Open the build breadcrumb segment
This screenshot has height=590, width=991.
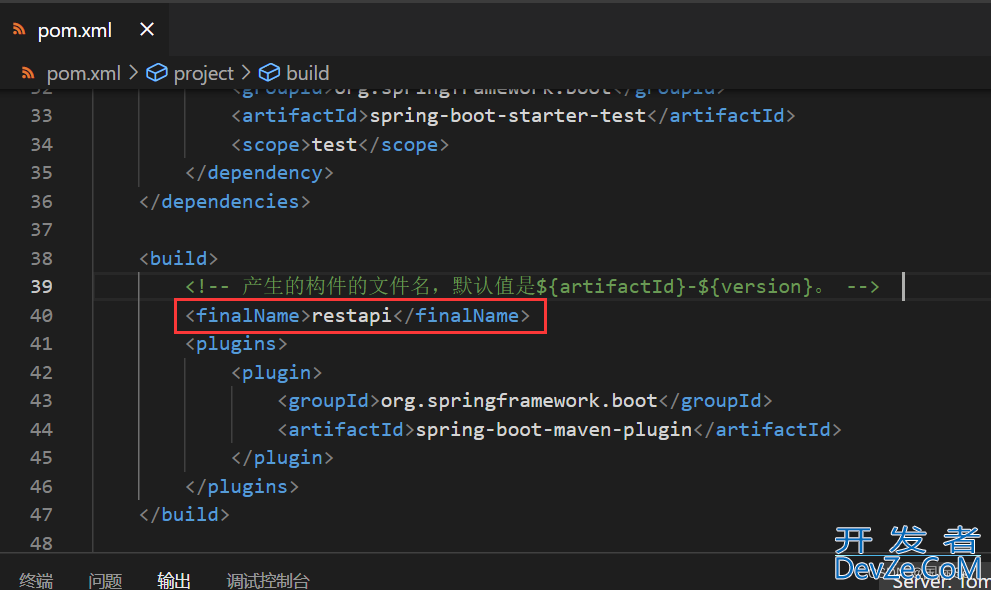307,73
